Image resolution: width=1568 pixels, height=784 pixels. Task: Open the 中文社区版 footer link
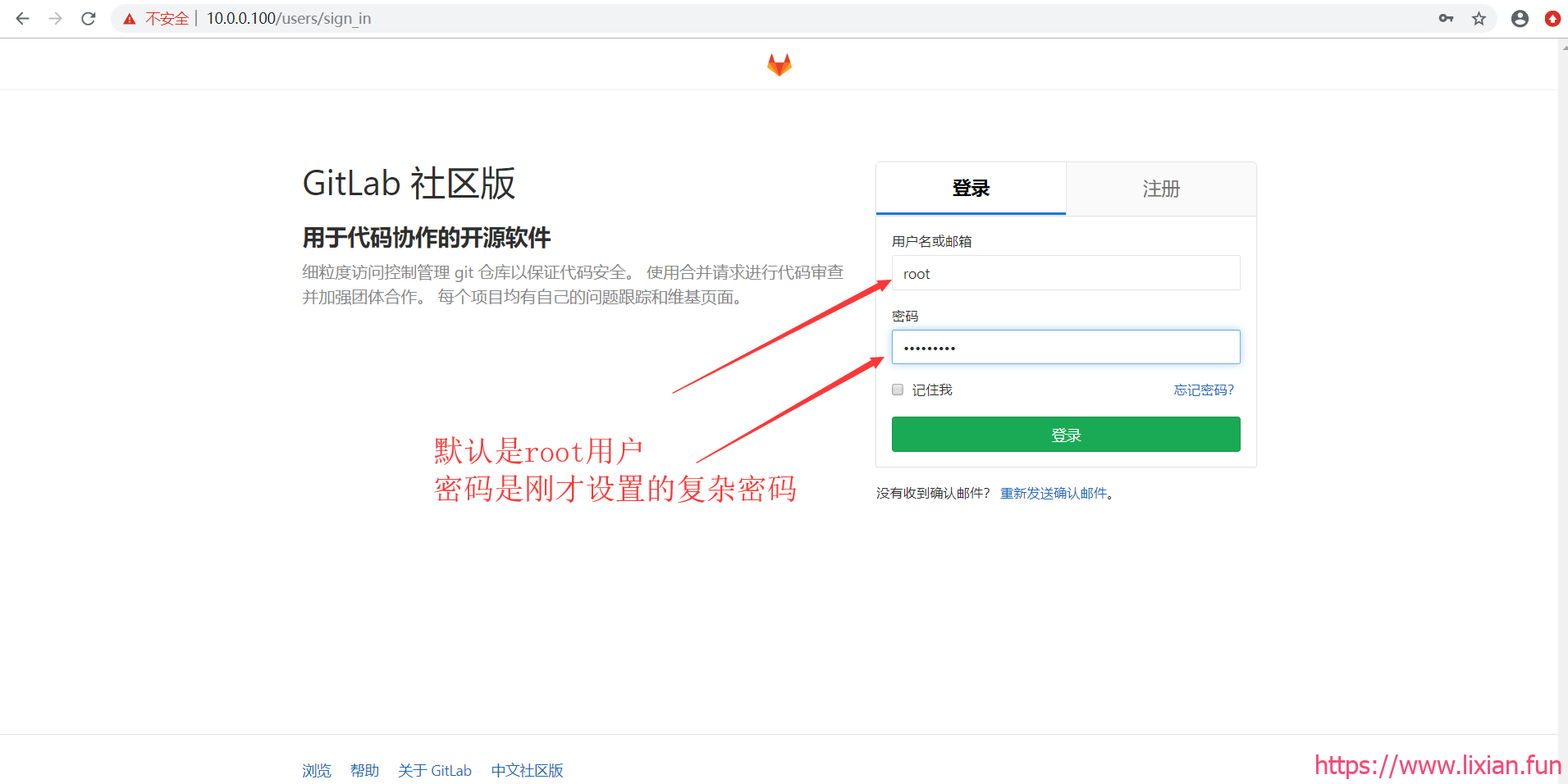pyautogui.click(x=527, y=770)
